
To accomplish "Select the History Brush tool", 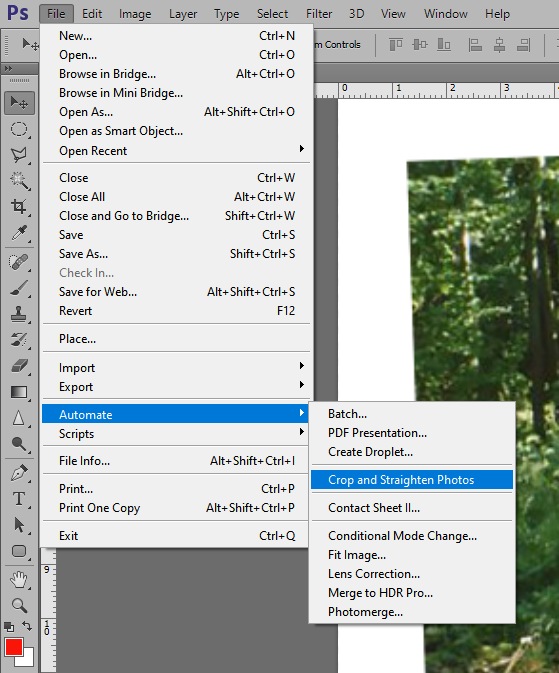I will coord(19,340).
